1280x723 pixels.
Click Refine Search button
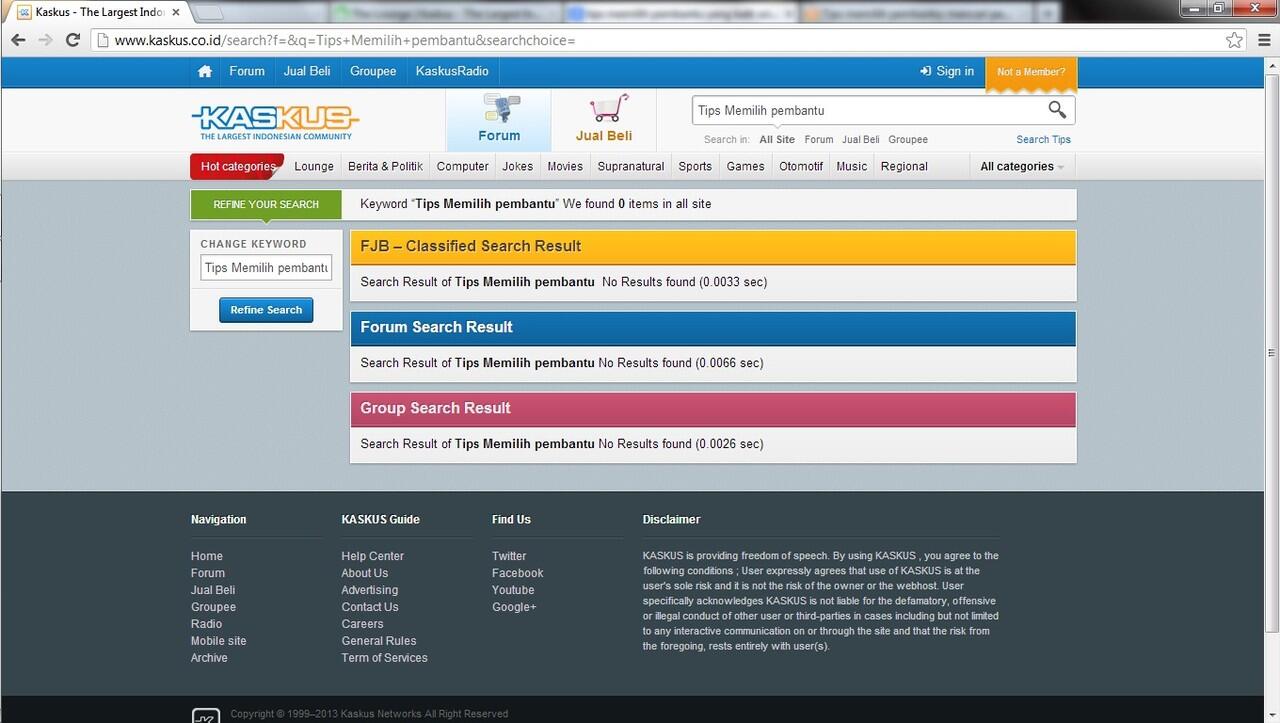click(x=266, y=310)
